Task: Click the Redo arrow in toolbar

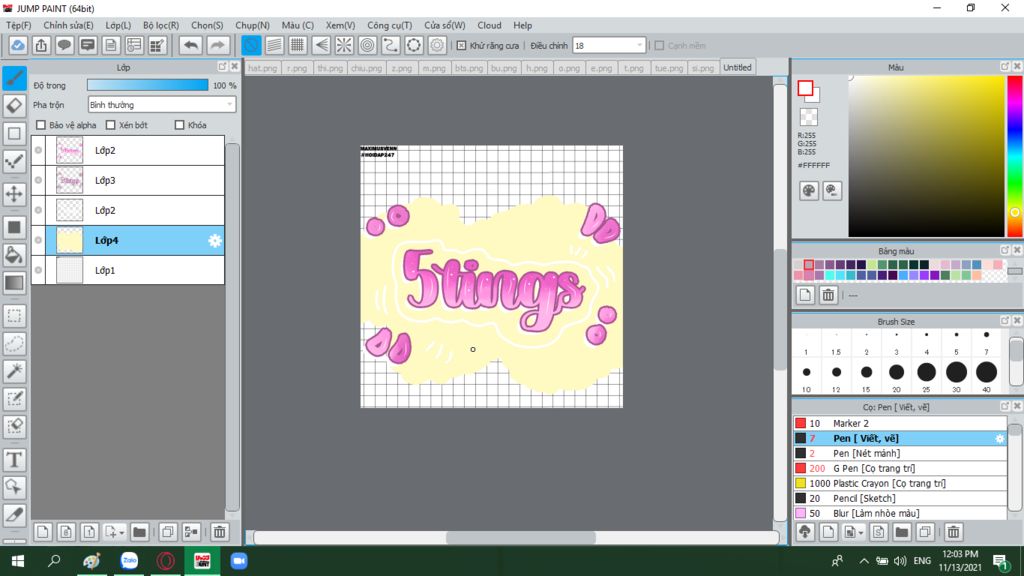Action: pyautogui.click(x=217, y=45)
